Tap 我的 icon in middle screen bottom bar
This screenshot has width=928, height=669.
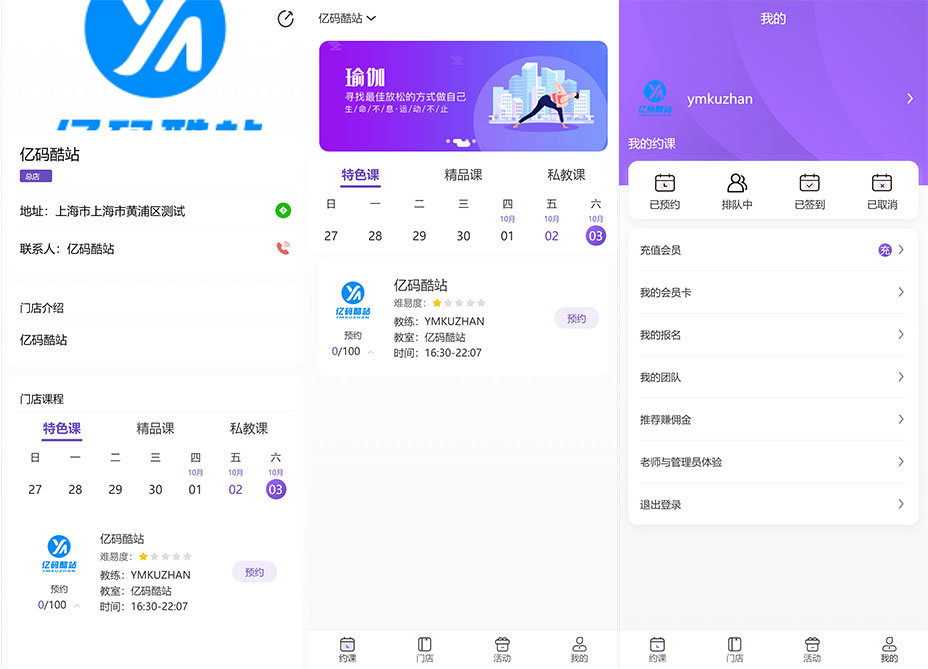[579, 644]
